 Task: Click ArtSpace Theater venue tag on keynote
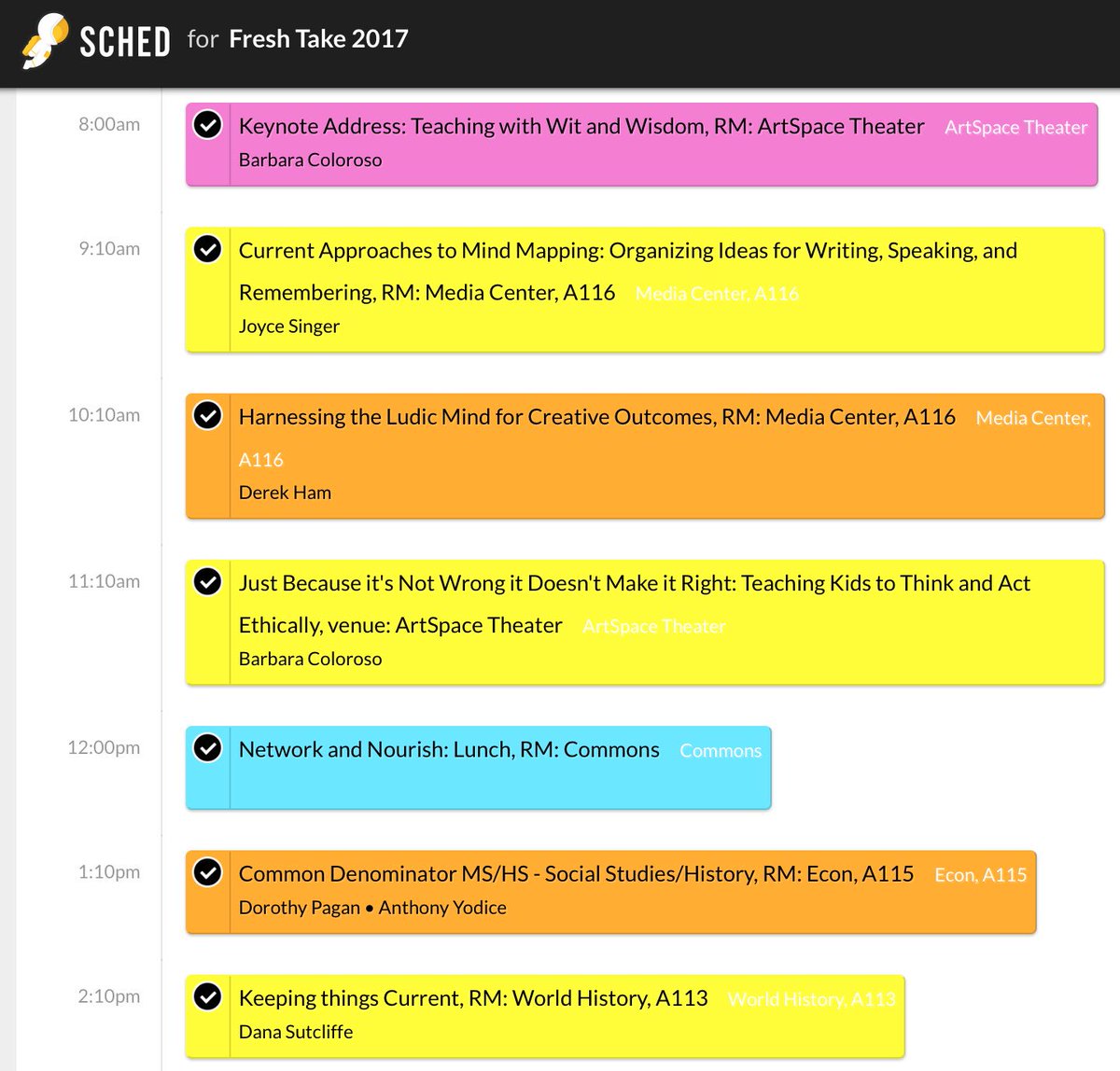(x=1015, y=128)
